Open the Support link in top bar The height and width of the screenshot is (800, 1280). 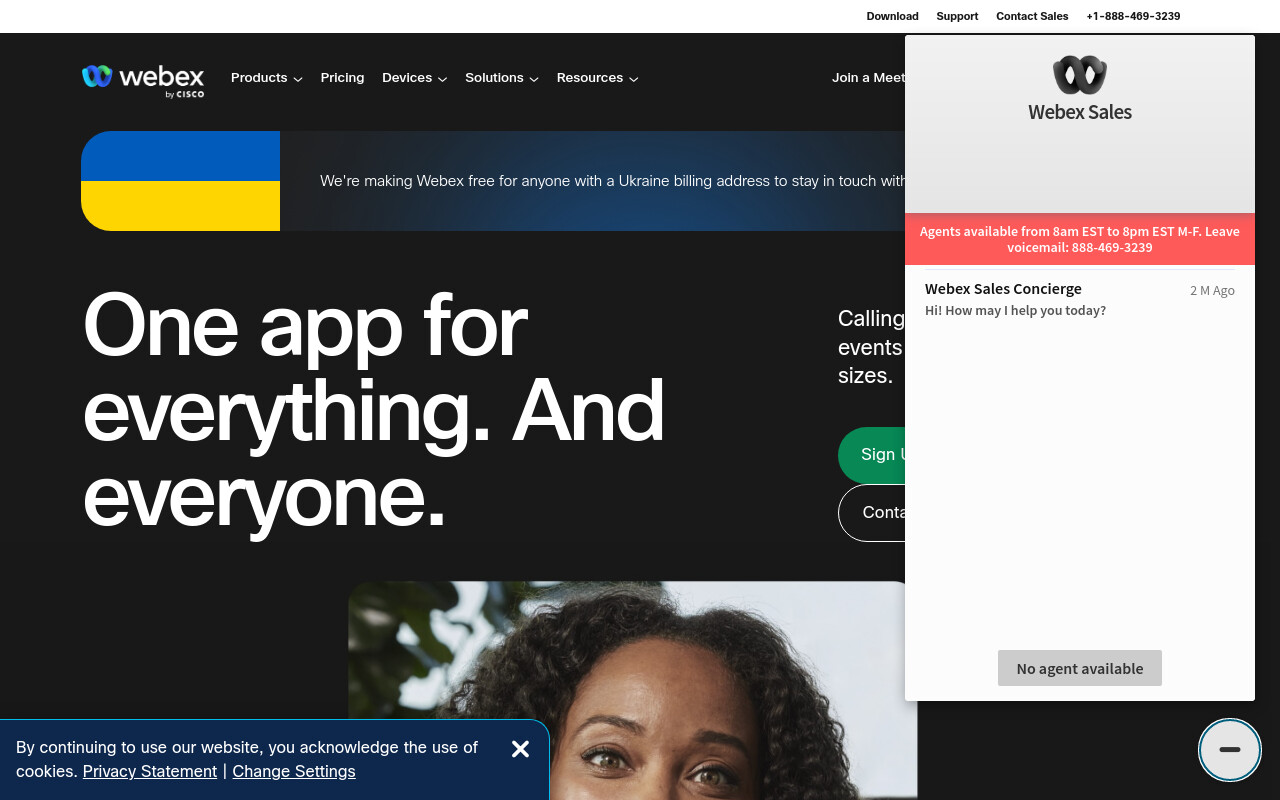click(x=957, y=16)
